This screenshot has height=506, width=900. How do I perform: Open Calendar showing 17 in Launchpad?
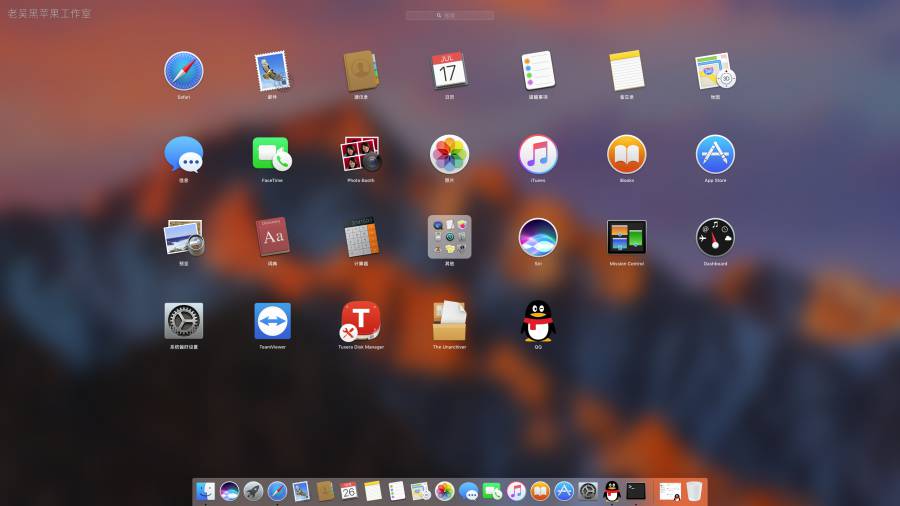(x=449, y=71)
